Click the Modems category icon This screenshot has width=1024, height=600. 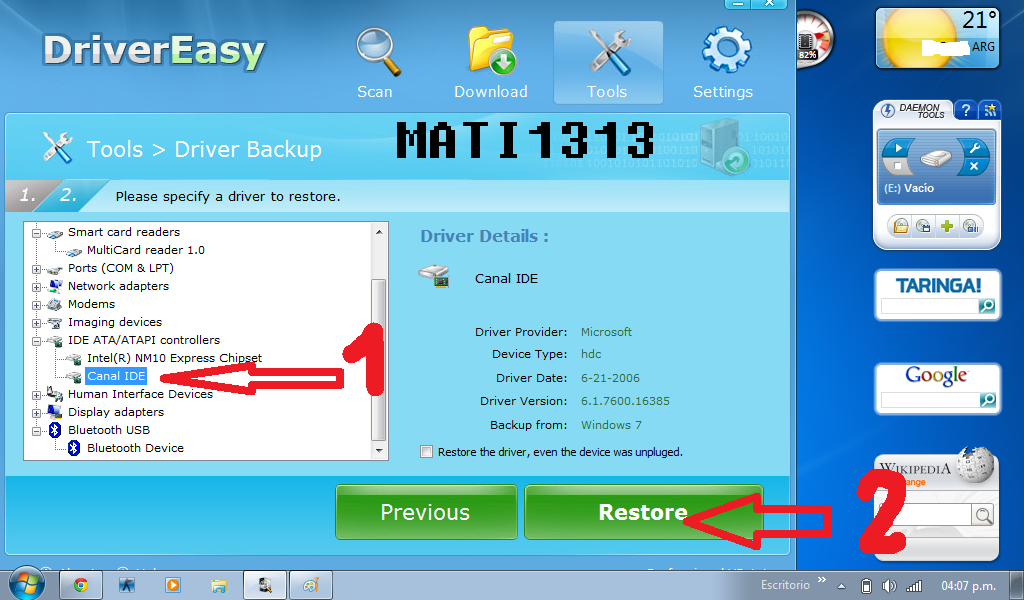(55, 304)
